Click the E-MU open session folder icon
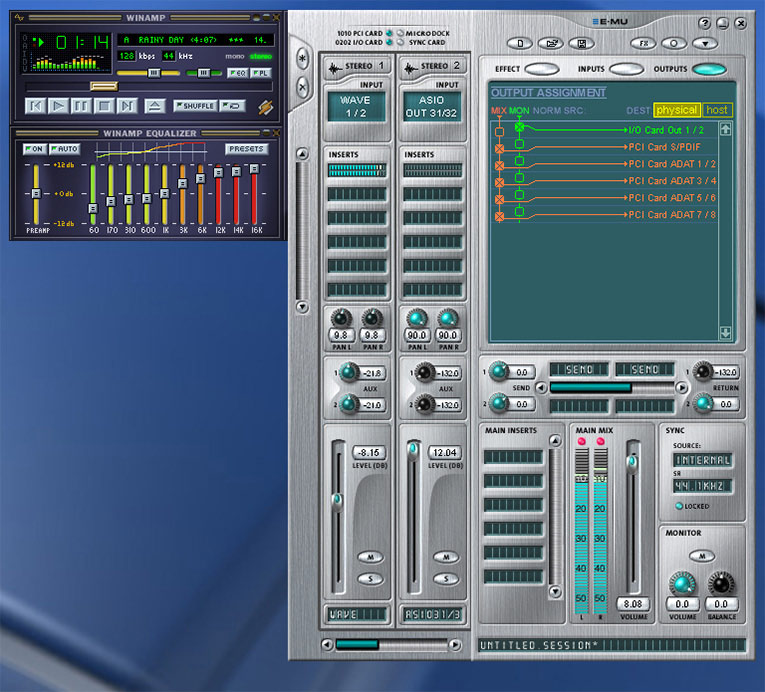Image resolution: width=765 pixels, height=692 pixels. click(549, 43)
